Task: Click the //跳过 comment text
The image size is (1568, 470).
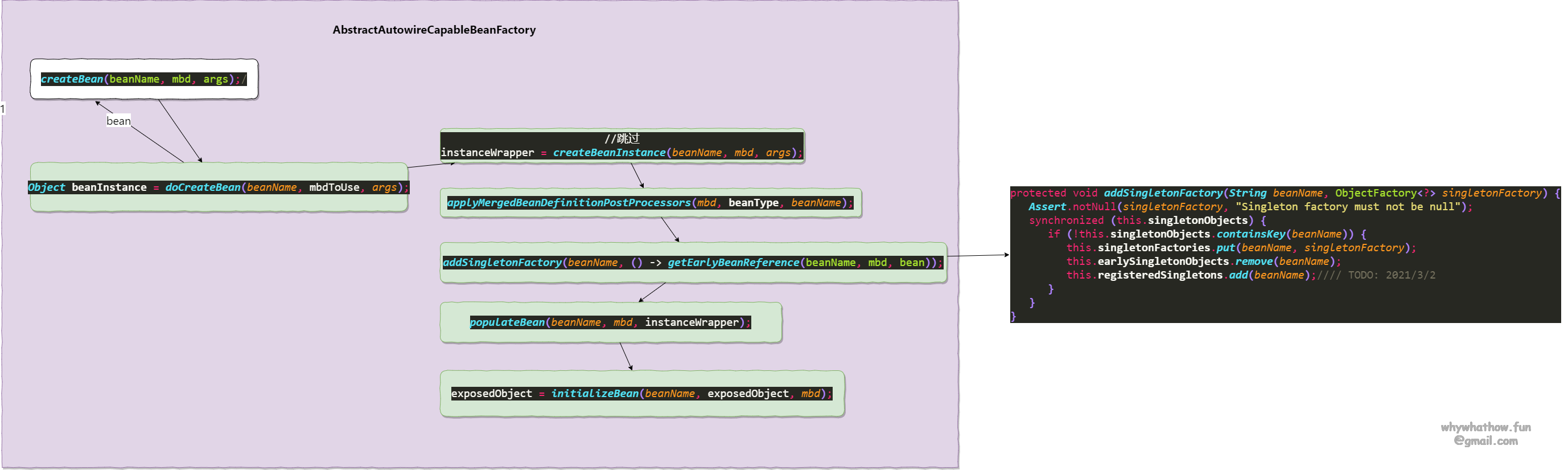Action: tap(622, 138)
